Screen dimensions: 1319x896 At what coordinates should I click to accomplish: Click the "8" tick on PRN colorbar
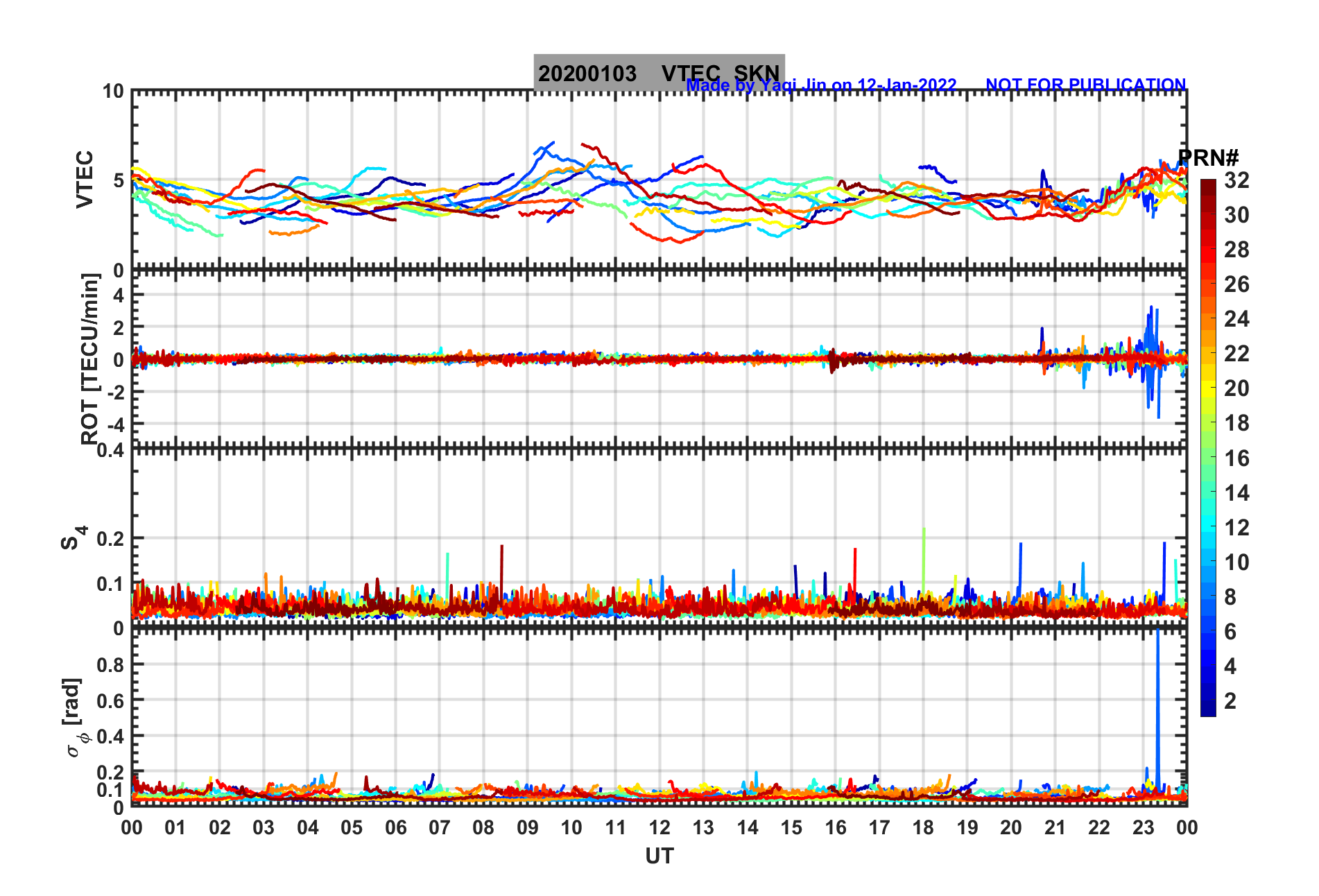pos(1230,597)
